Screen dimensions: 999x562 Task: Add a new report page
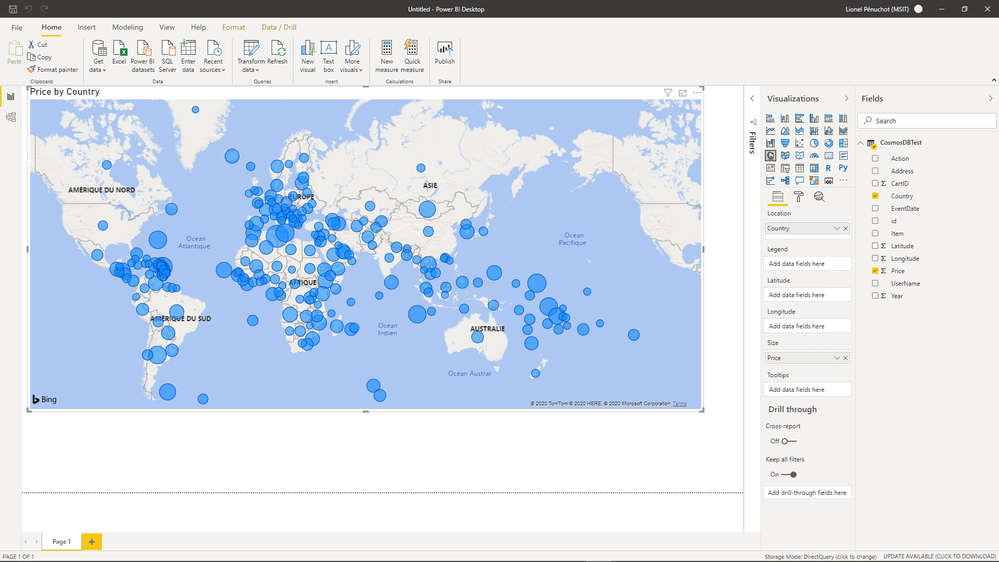pos(92,542)
